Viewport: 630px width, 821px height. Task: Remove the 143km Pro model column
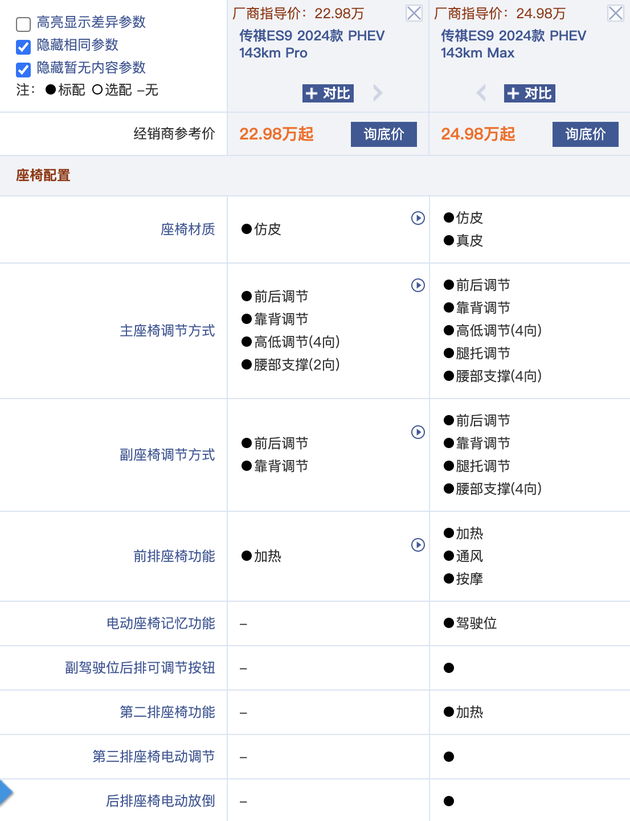tap(413, 13)
